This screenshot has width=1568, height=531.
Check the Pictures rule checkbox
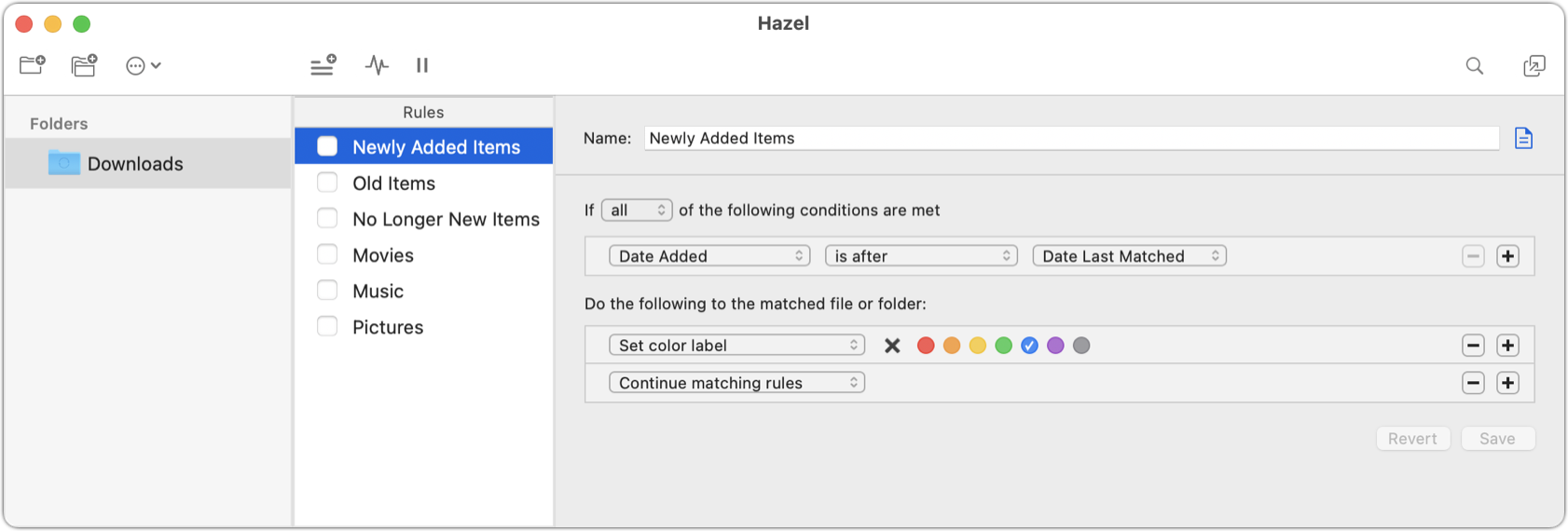tap(327, 326)
